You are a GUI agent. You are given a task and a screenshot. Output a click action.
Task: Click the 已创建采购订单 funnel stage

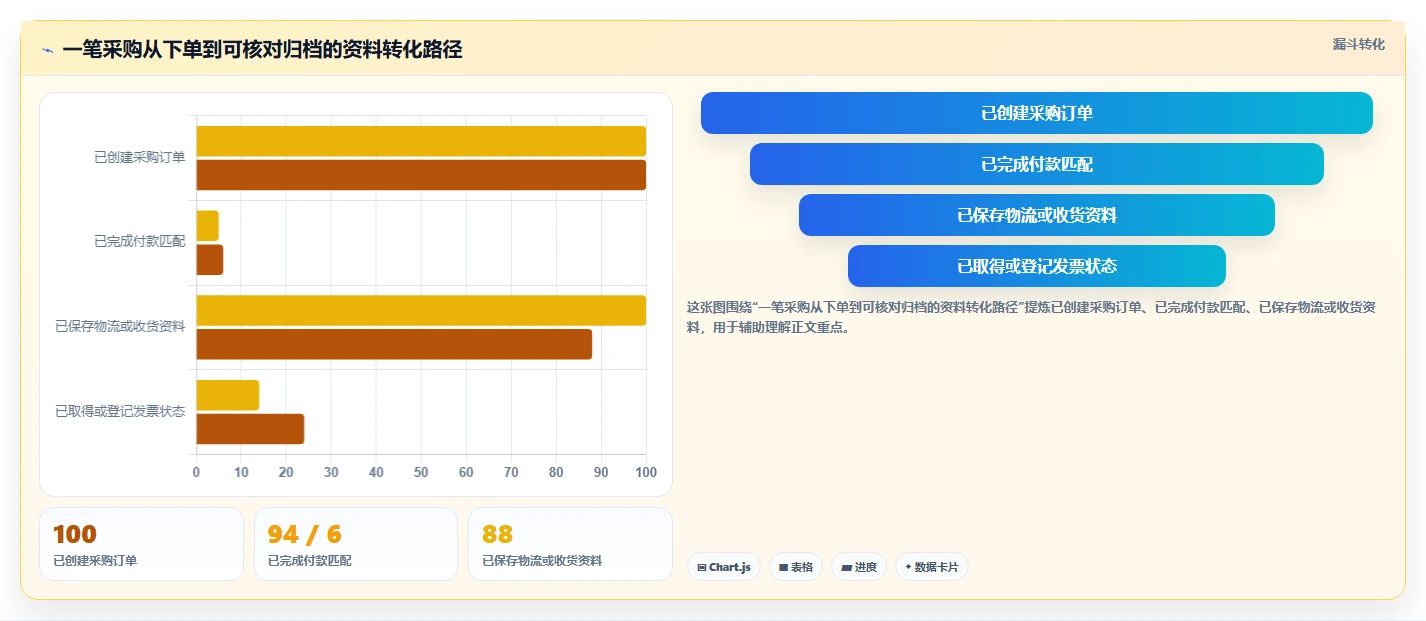1037,113
